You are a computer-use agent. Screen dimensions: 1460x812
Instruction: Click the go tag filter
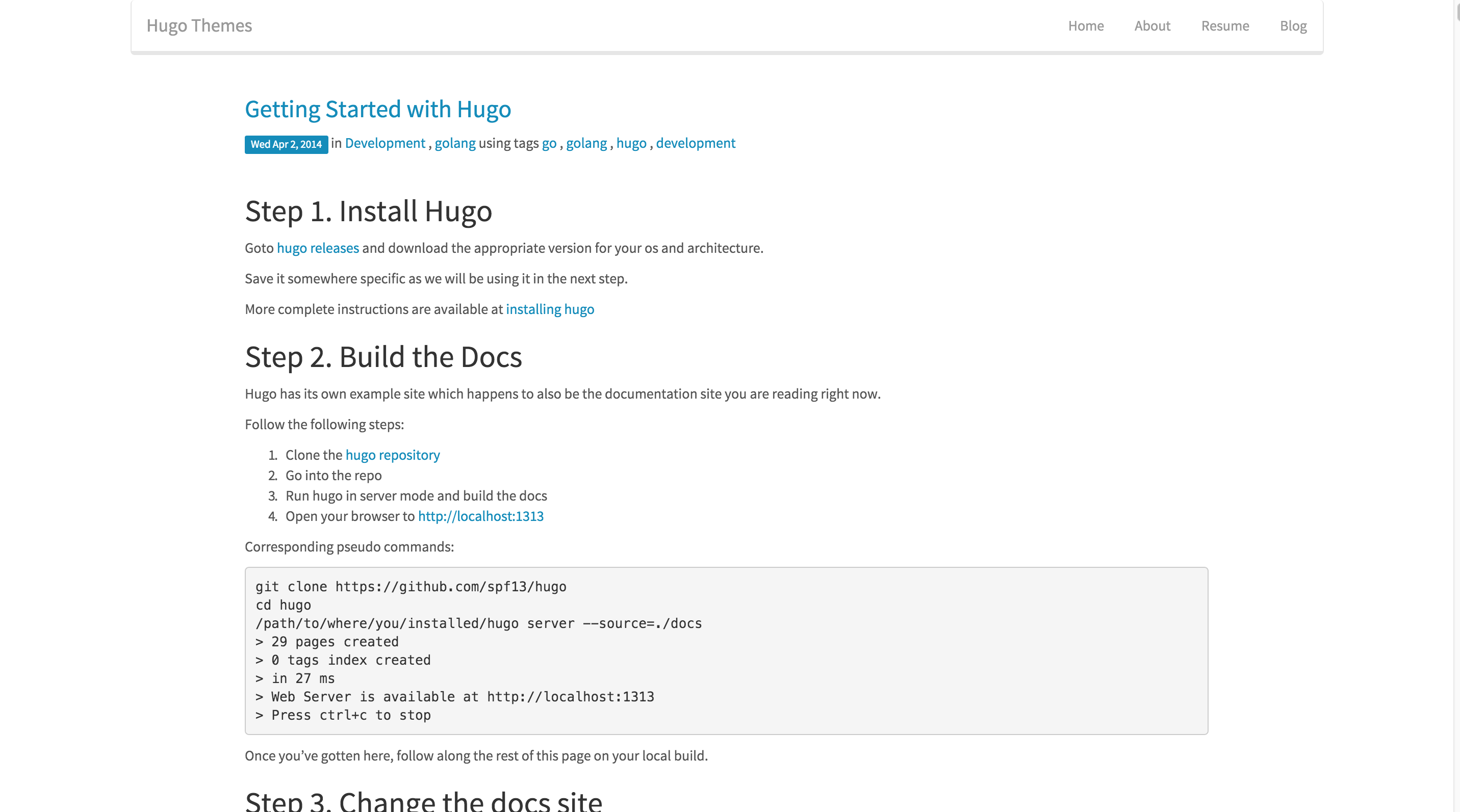click(x=549, y=143)
